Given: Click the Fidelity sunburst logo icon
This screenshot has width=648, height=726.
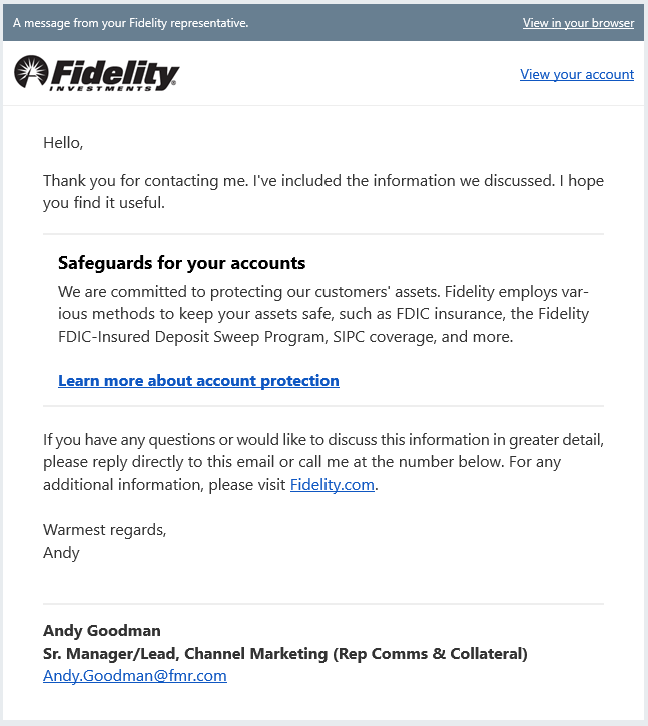Looking at the screenshot, I should tap(31, 72).
